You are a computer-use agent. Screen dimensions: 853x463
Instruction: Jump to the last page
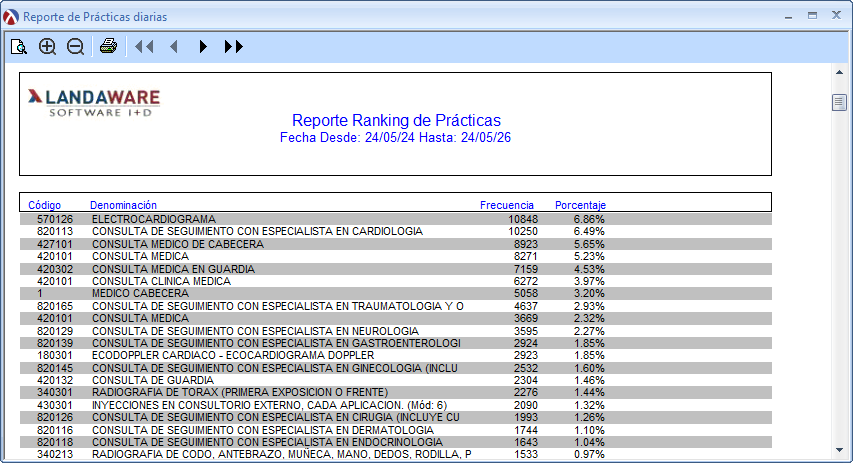(233, 47)
